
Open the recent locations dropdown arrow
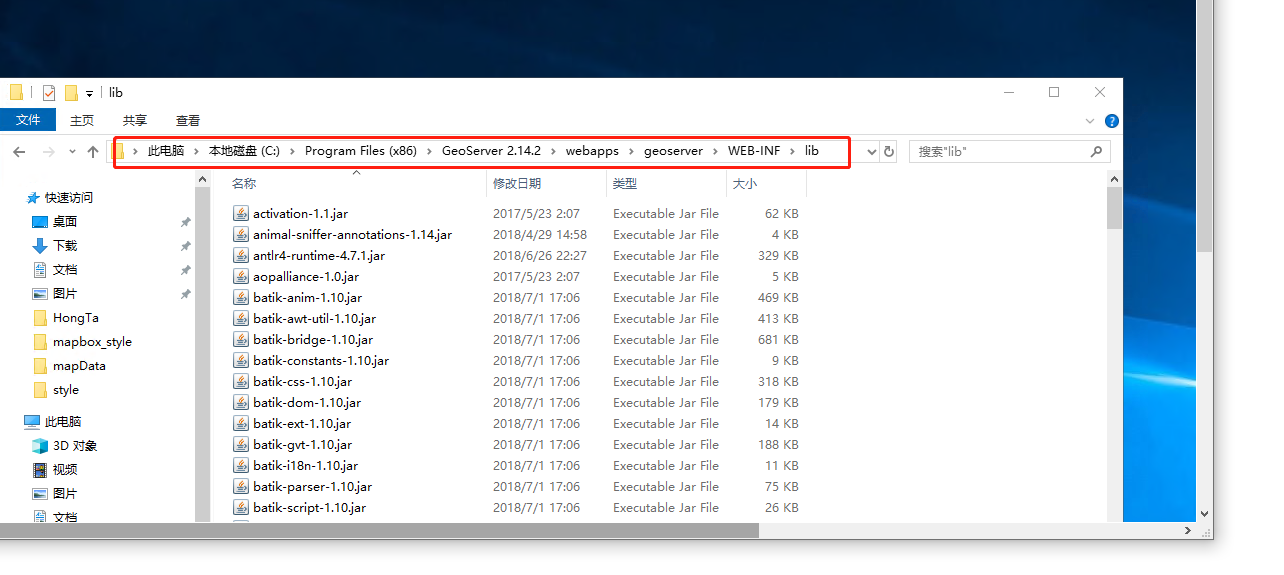(72, 152)
